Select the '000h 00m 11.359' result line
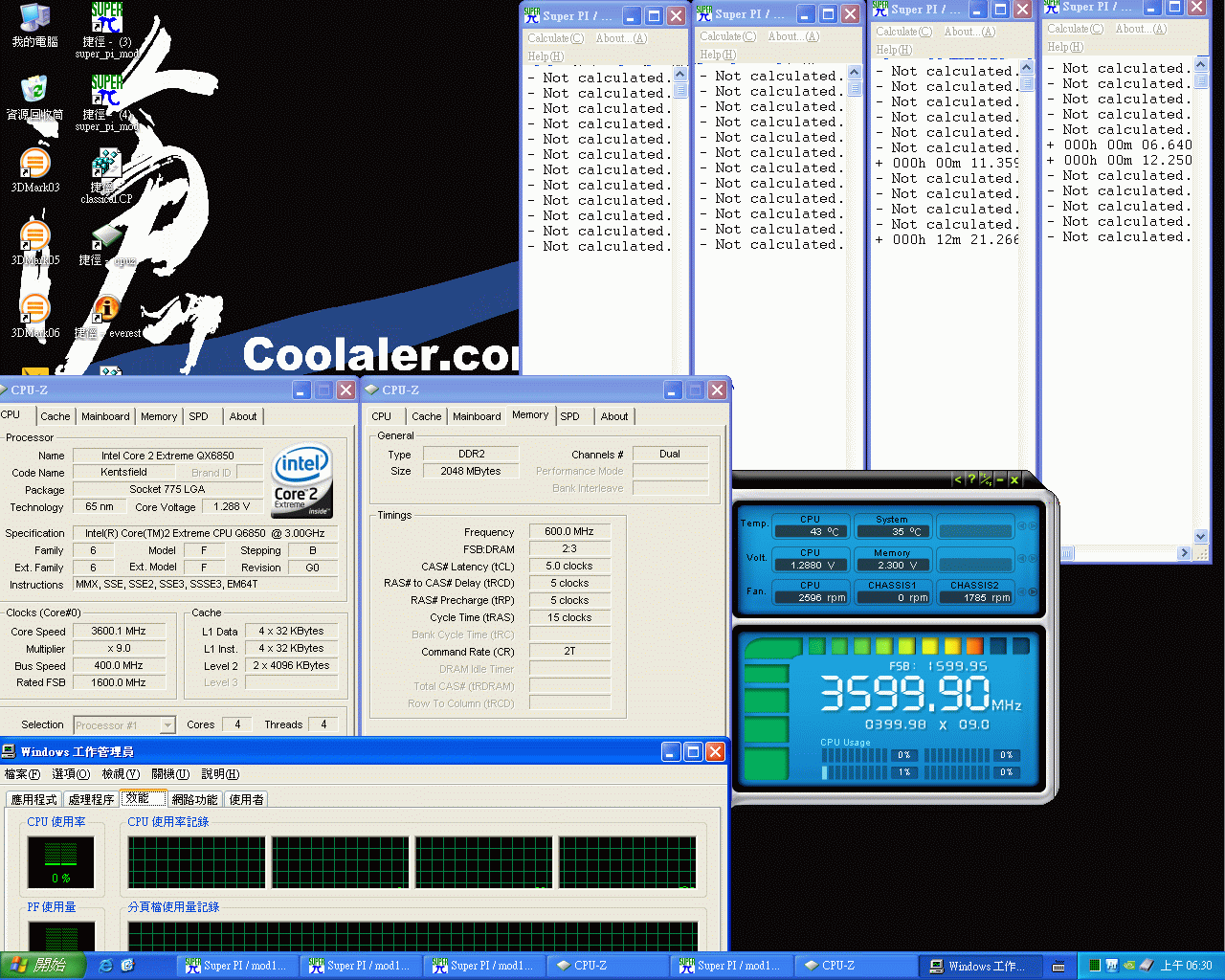This screenshot has height=980, width=1225. tap(947, 163)
